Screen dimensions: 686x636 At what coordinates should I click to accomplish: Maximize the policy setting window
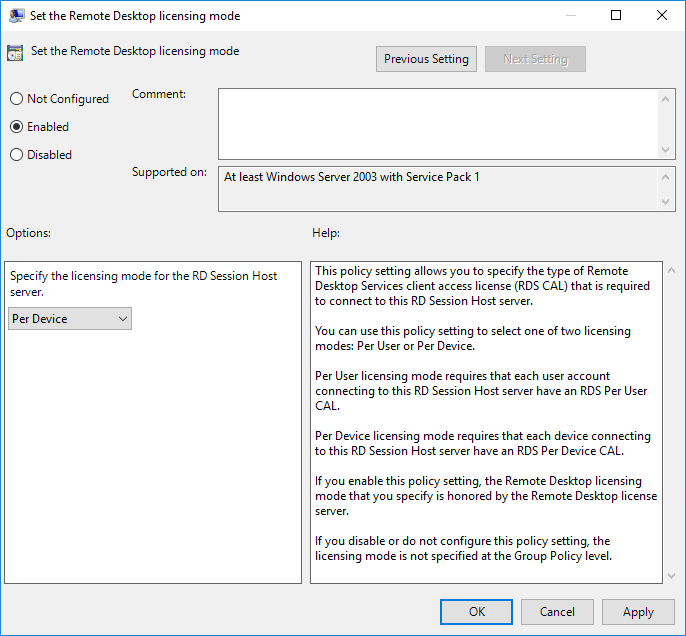(x=616, y=16)
